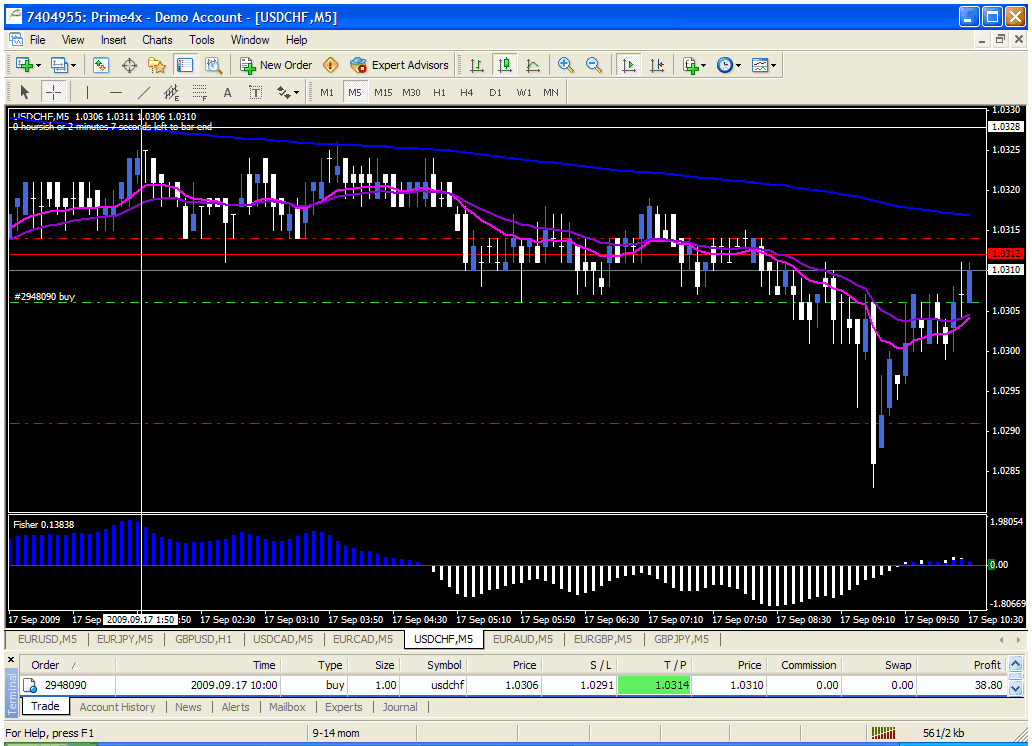Select the Vertical Line drawing tool
This screenshot has height=746, width=1032.
click(87, 93)
